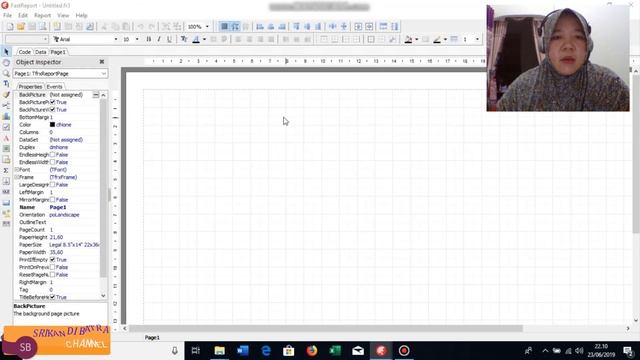The width and height of the screenshot is (640, 360).
Task: Open the Arial font name dropdown
Action: point(116,39)
